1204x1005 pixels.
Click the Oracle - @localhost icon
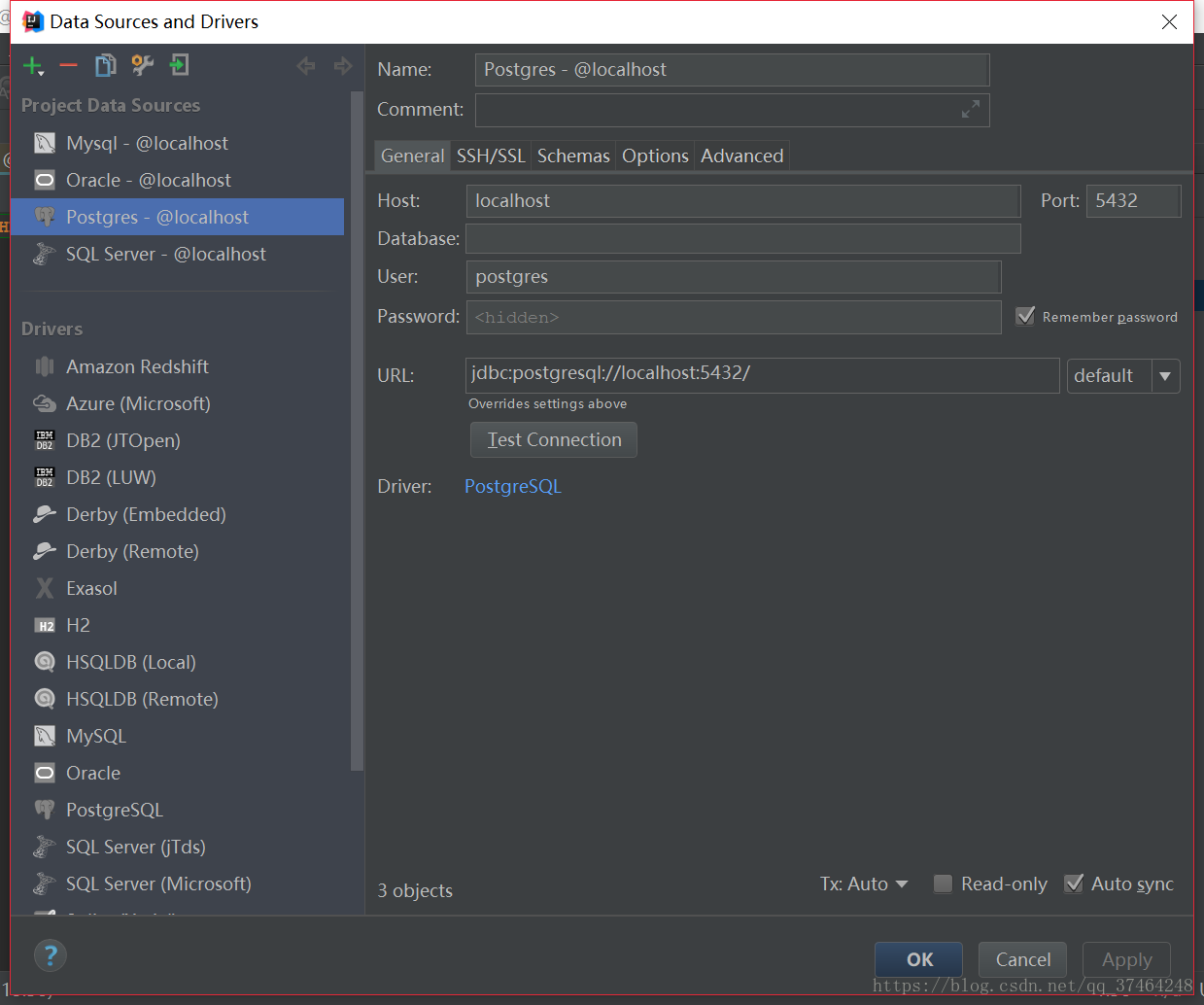pyautogui.click(x=45, y=180)
